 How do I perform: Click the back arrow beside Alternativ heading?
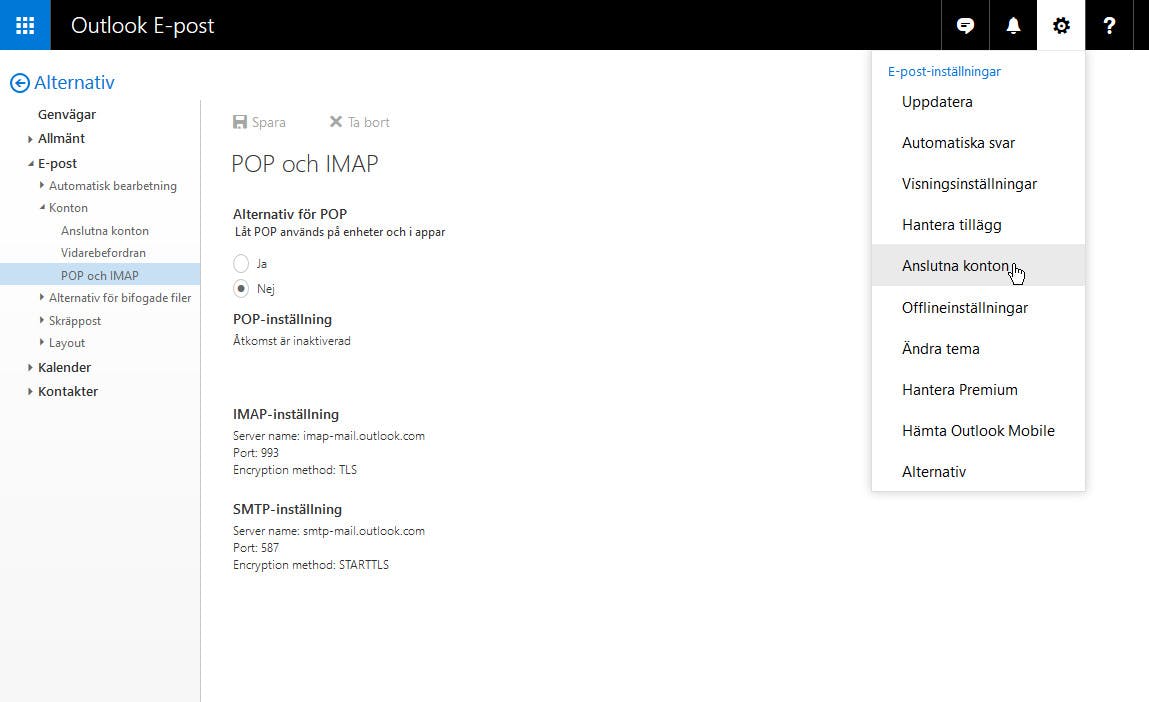click(x=20, y=83)
